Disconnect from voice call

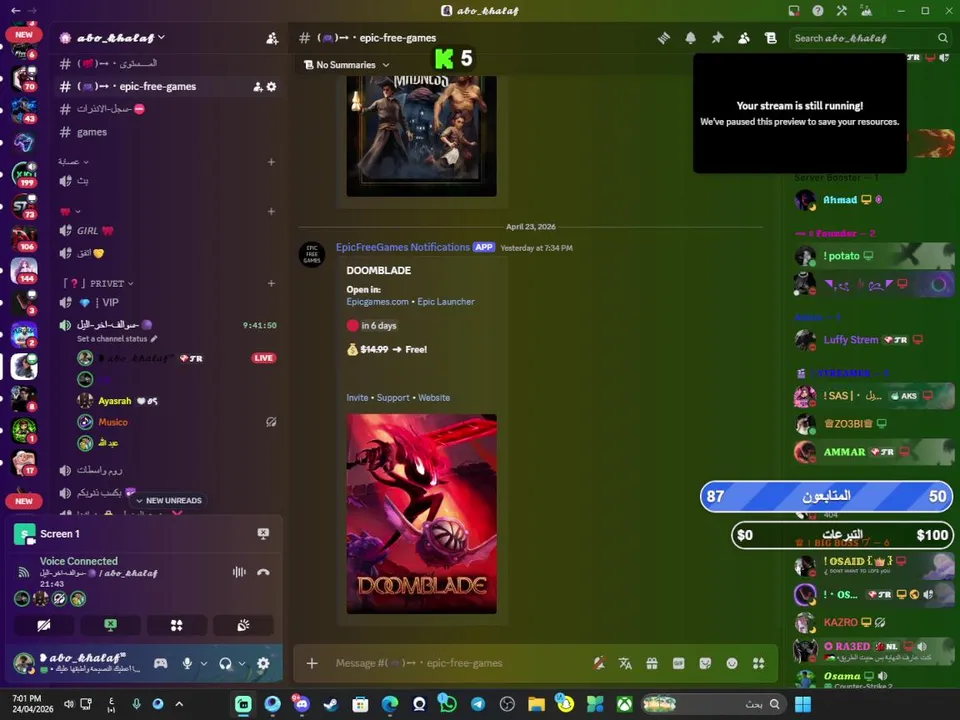pos(263,572)
